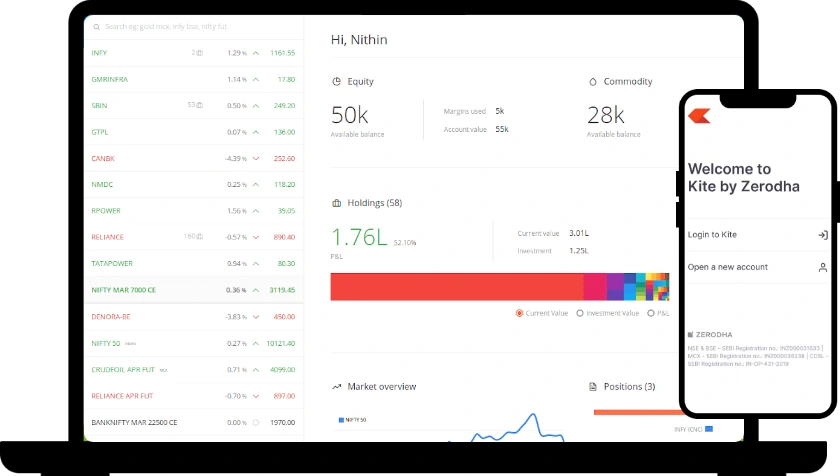Select the Investment Value radio button
840x476 pixels.
tap(580, 313)
